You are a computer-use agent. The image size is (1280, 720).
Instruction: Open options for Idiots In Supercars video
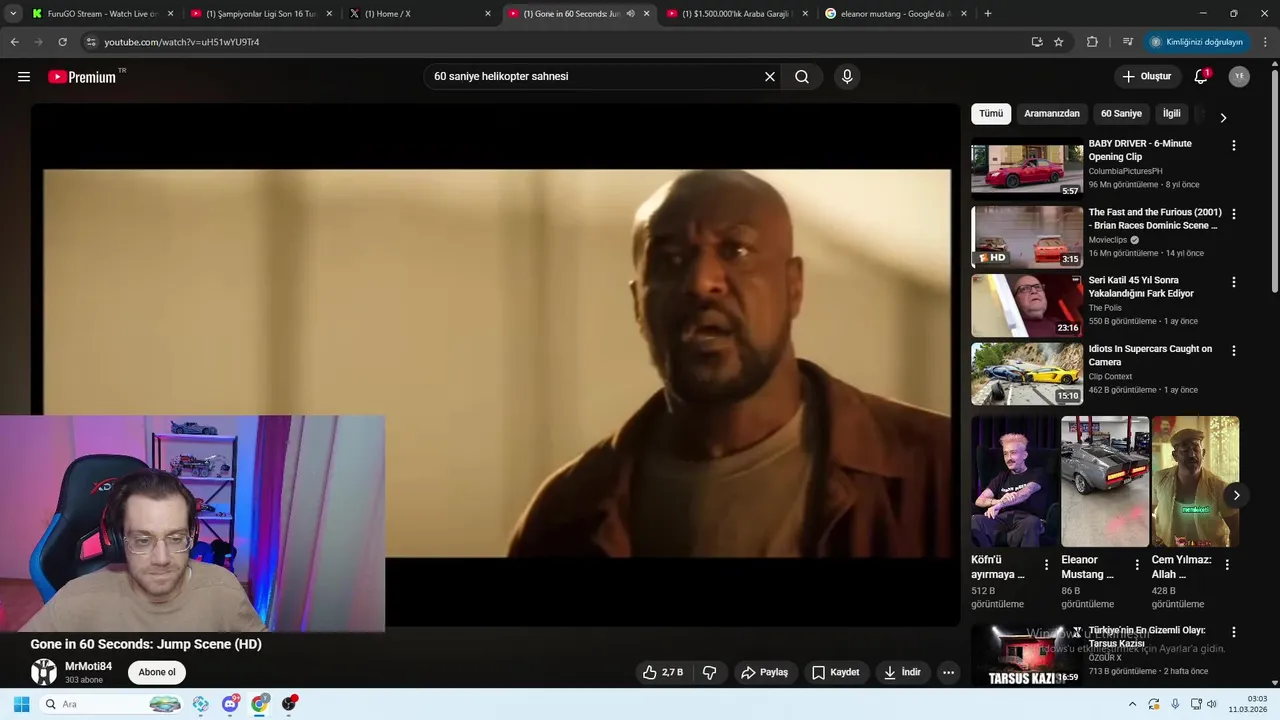1233,351
